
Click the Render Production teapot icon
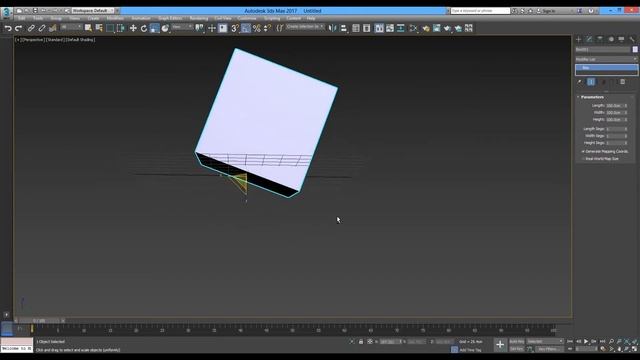[x=447, y=28]
